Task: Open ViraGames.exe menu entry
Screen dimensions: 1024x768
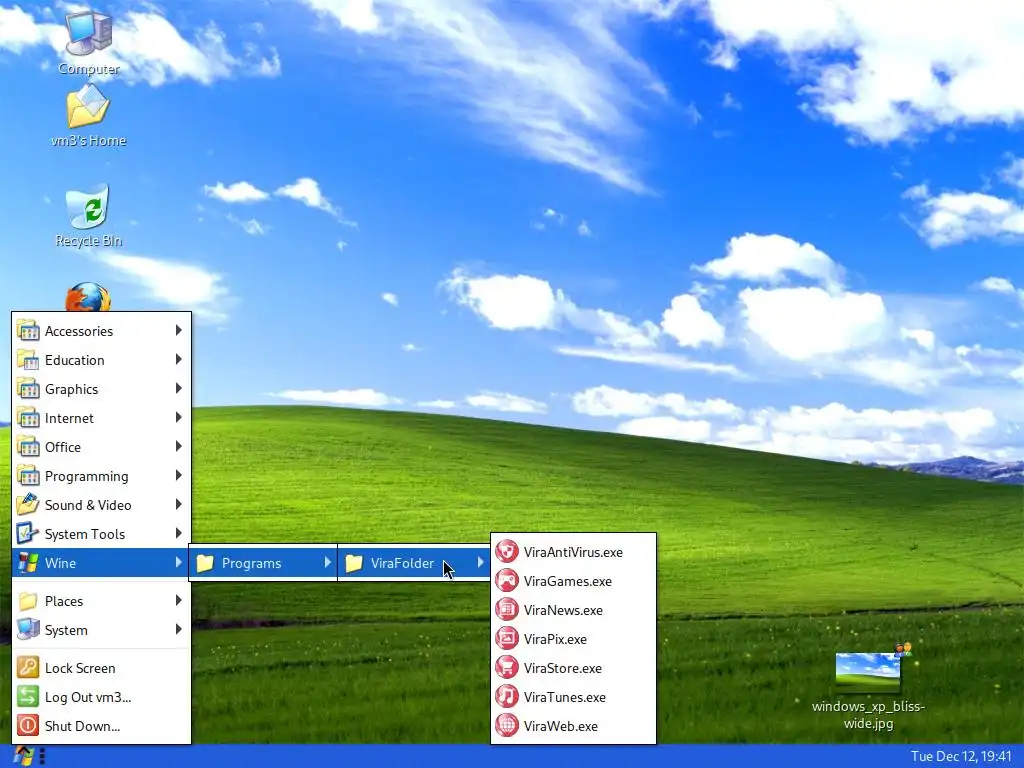Action: pos(573,581)
